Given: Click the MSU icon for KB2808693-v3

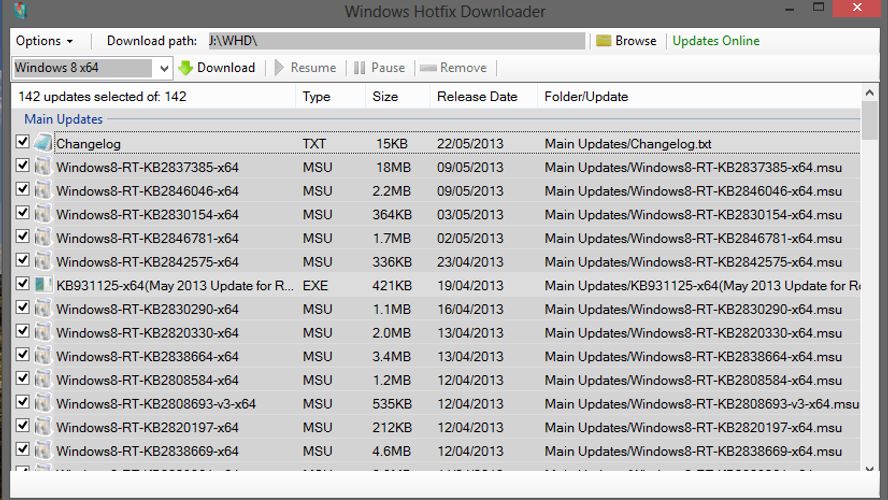Looking at the screenshot, I should [x=42, y=403].
